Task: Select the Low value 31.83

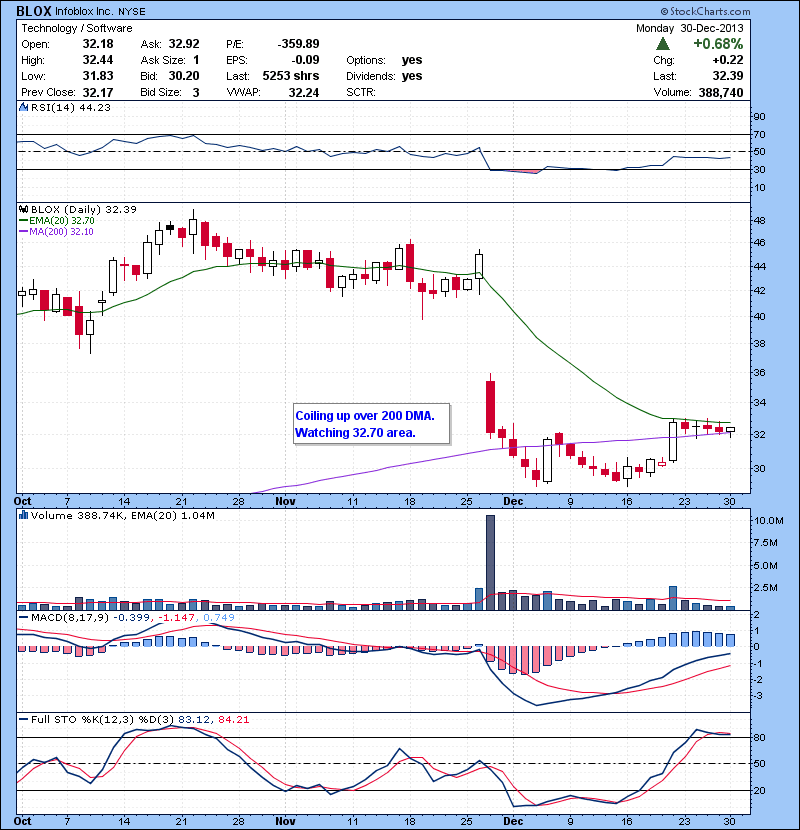Action: [98, 76]
